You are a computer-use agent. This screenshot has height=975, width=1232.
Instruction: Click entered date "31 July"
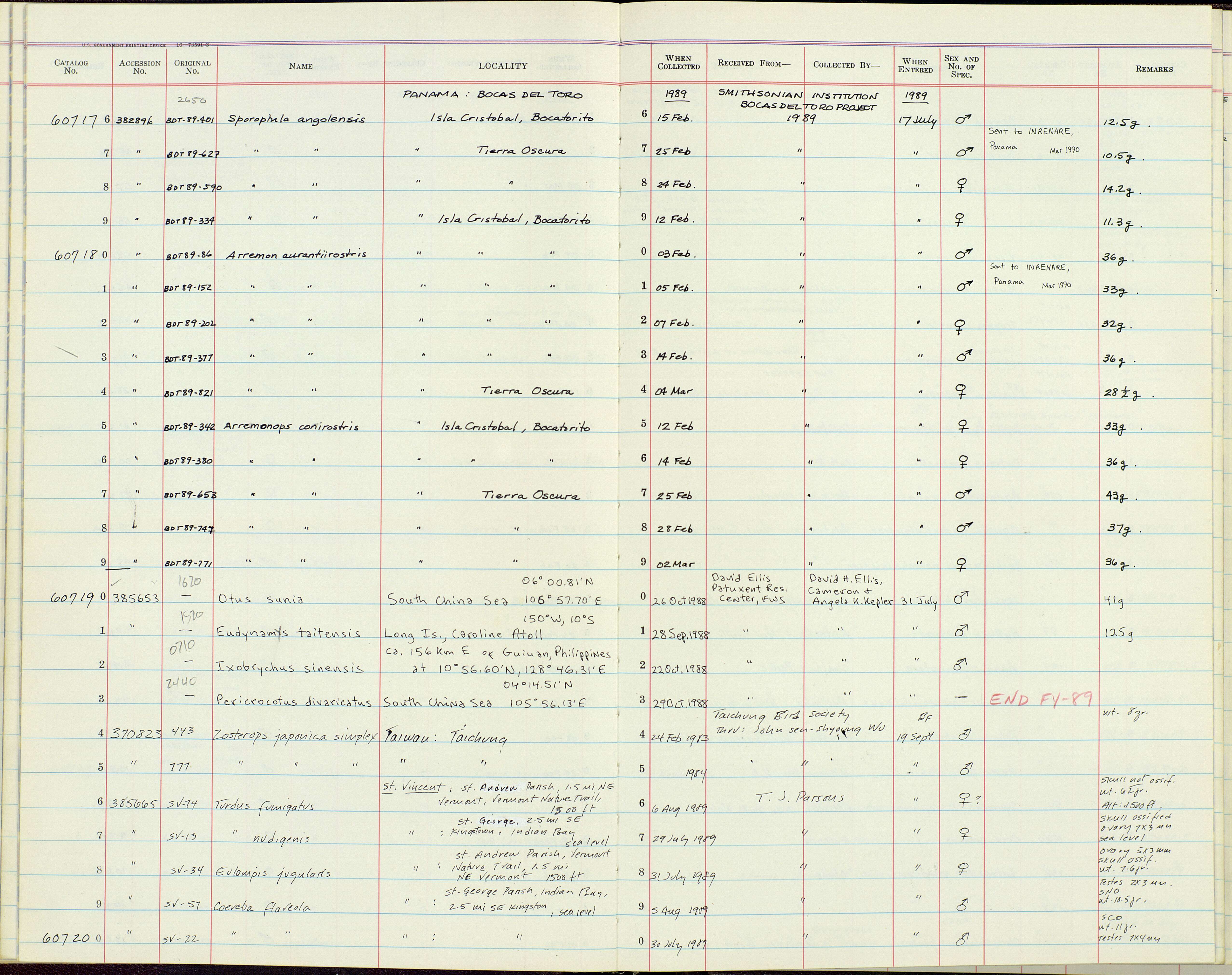point(919,602)
